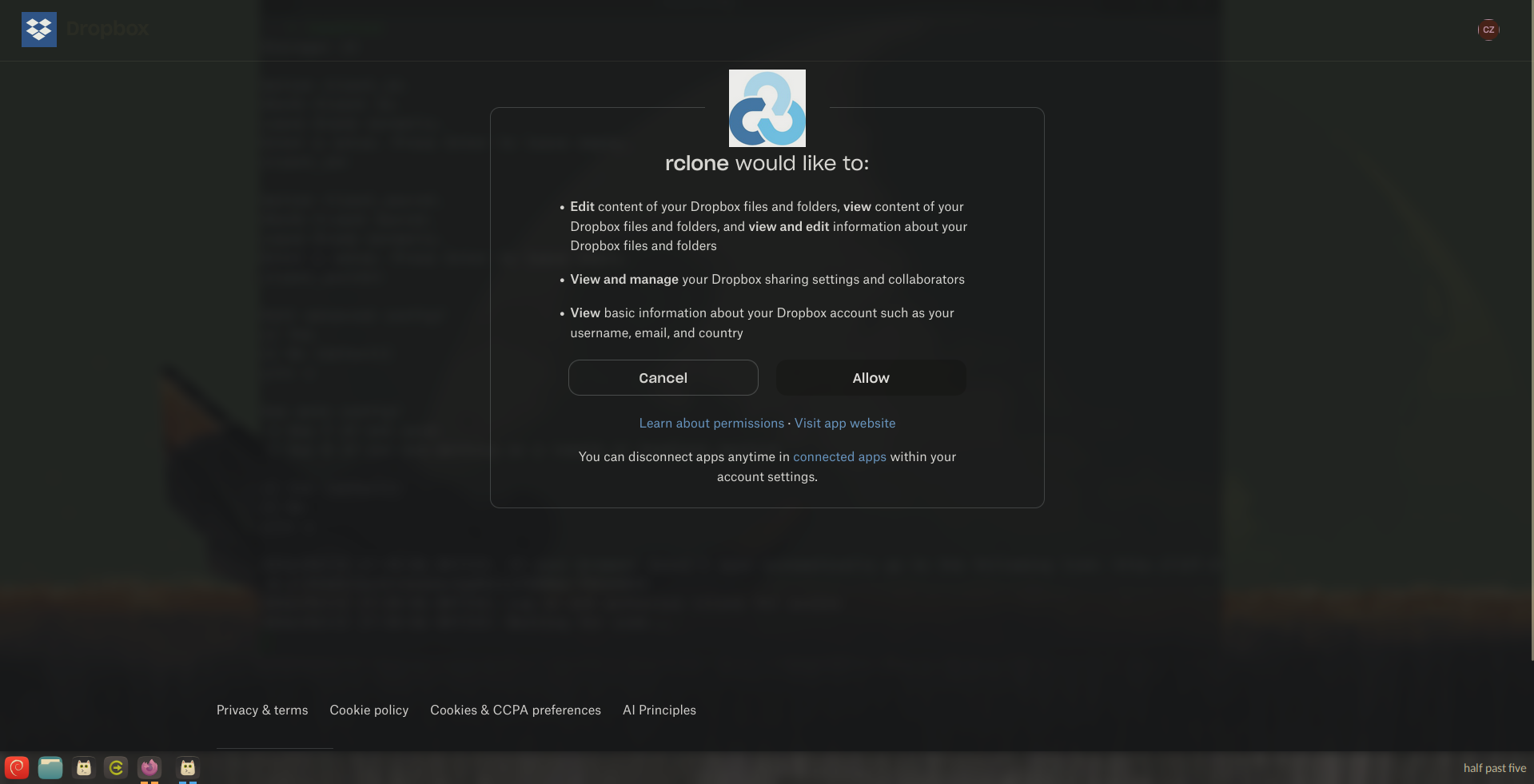Follow the Visit app website link
Image resolution: width=1534 pixels, height=784 pixels.
[x=845, y=424]
